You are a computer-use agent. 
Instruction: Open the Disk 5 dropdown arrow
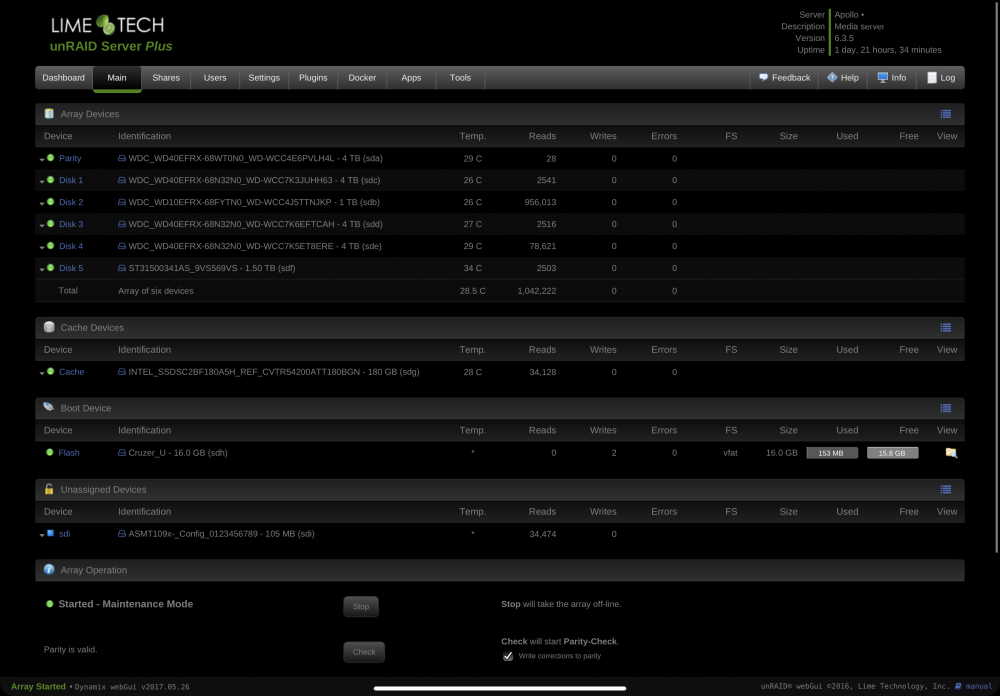[x=42, y=270]
